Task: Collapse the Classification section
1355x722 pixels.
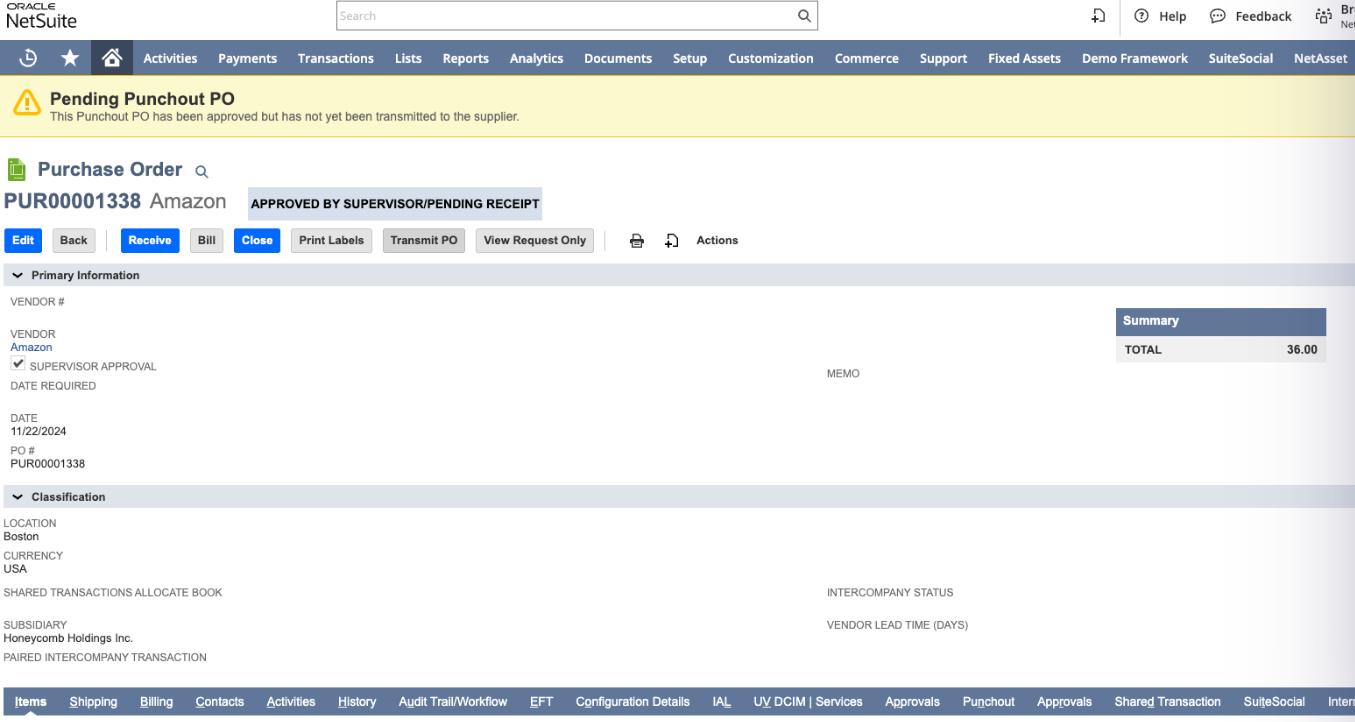Action: coord(18,497)
